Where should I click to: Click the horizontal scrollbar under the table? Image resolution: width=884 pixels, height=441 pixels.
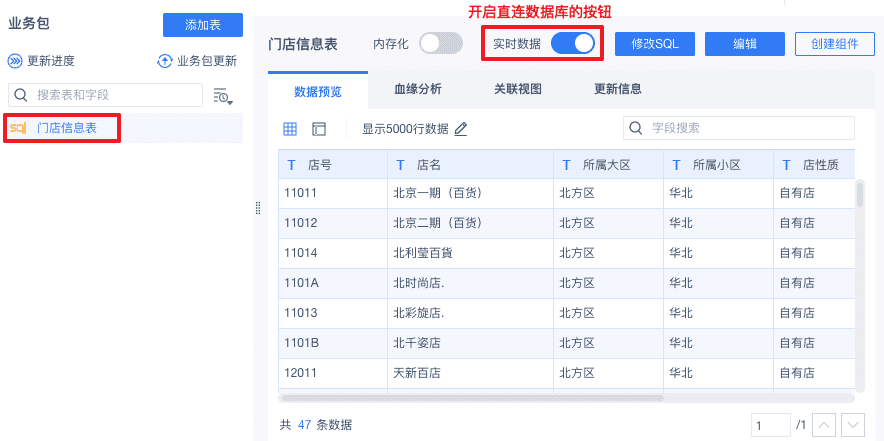pos(472,398)
